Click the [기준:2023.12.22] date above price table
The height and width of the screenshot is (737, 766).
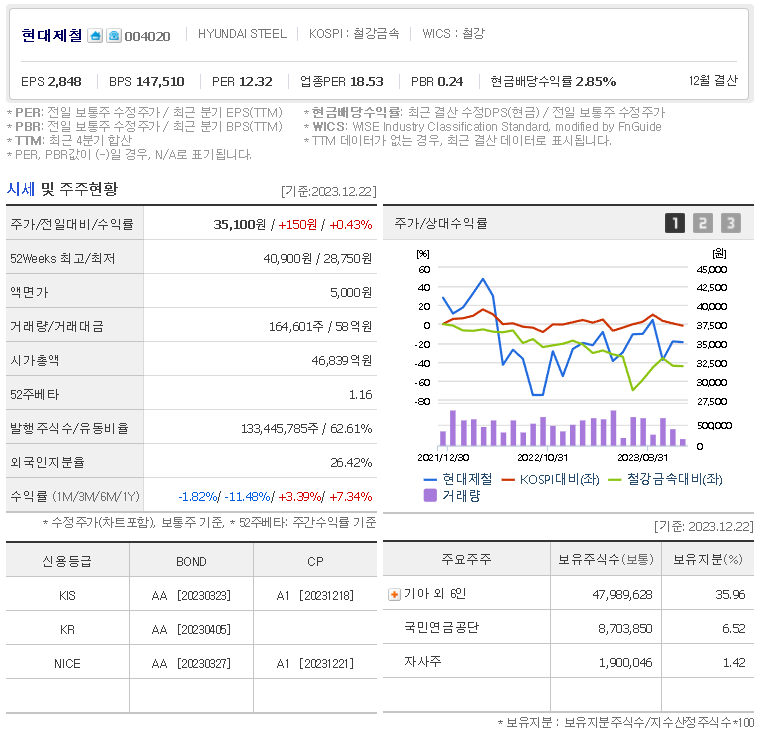coord(329,191)
